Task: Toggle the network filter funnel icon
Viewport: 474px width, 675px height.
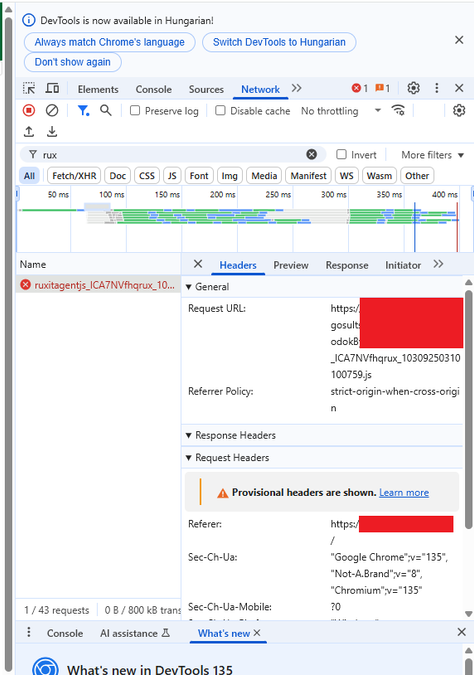Action: pyautogui.click(x=83, y=111)
